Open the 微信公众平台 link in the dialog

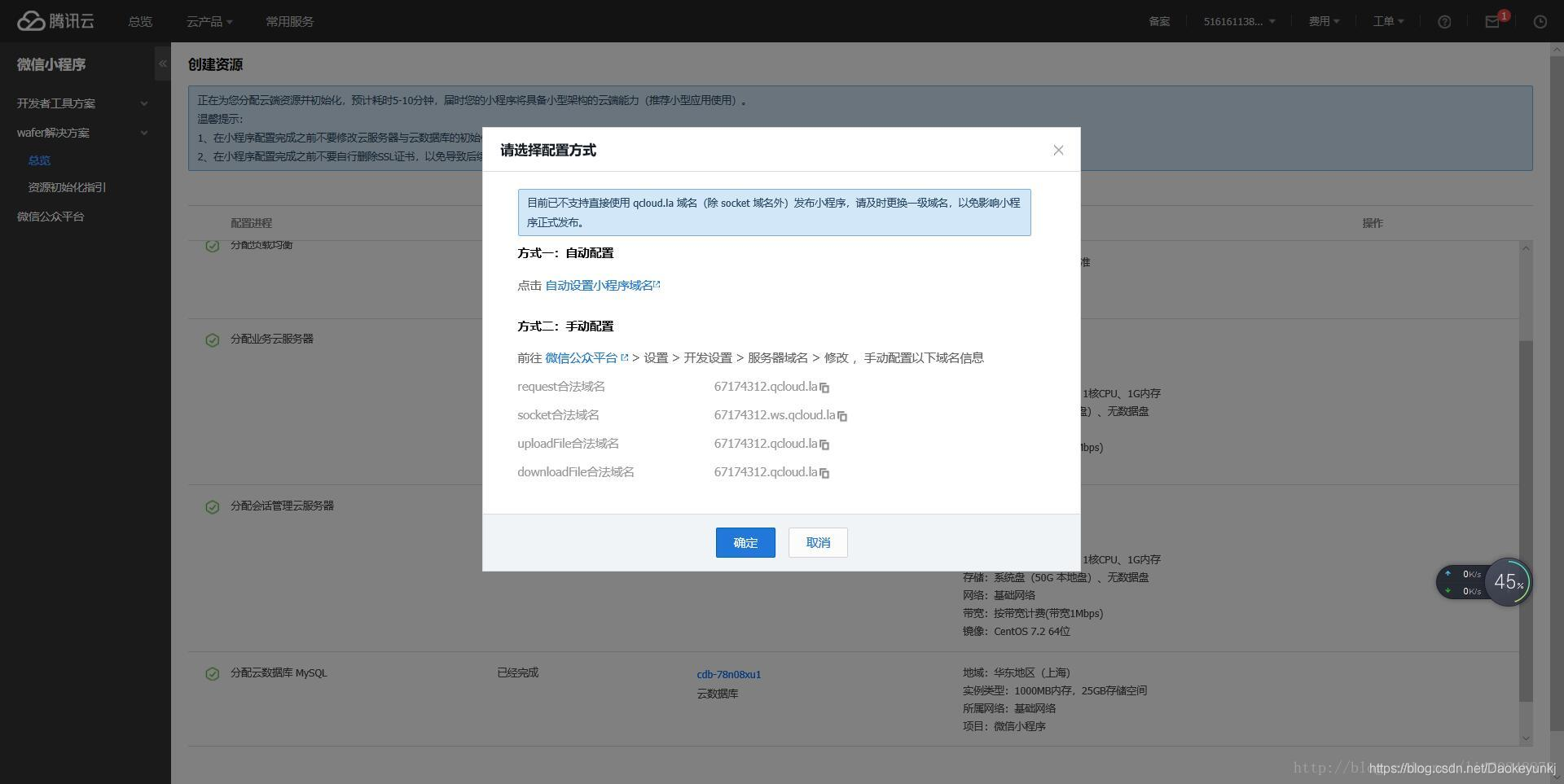coord(586,358)
